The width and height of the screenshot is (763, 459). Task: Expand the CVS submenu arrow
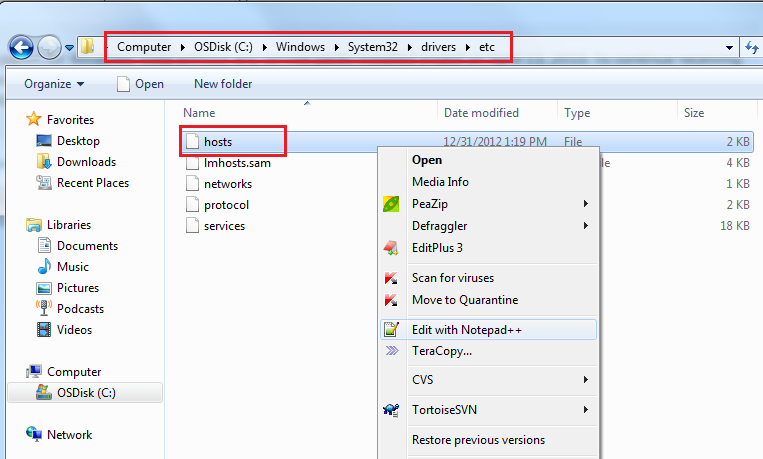click(585, 380)
